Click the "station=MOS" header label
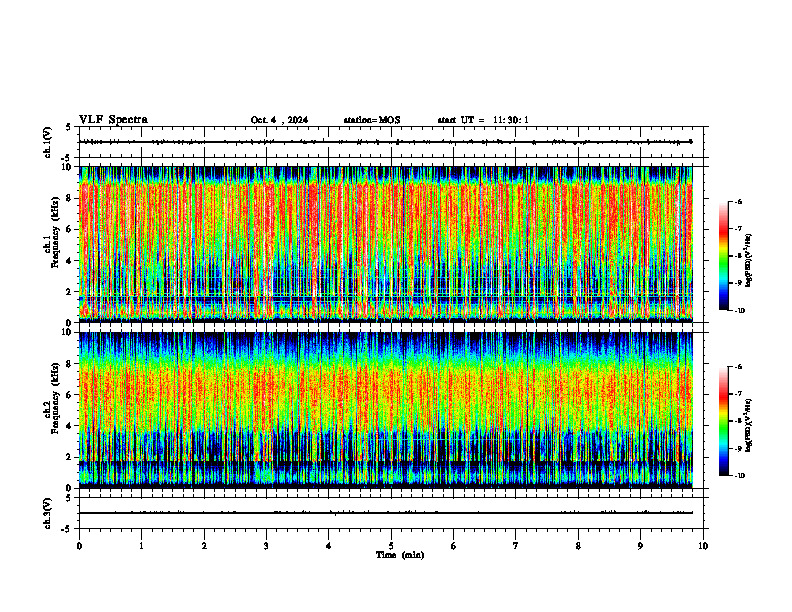The height and width of the screenshot is (612, 792). (372, 120)
